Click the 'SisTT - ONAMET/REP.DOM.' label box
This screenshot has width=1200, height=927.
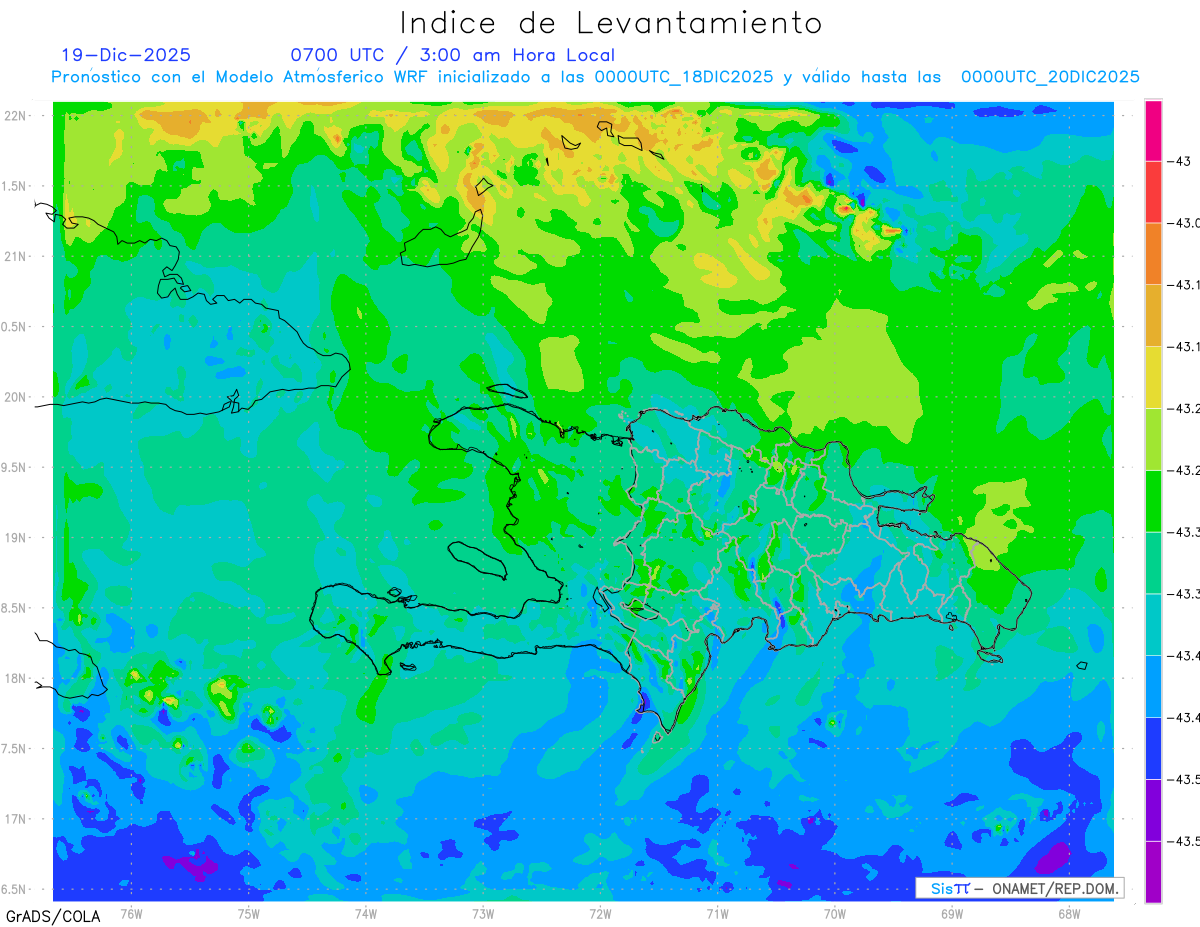(x=1020, y=888)
